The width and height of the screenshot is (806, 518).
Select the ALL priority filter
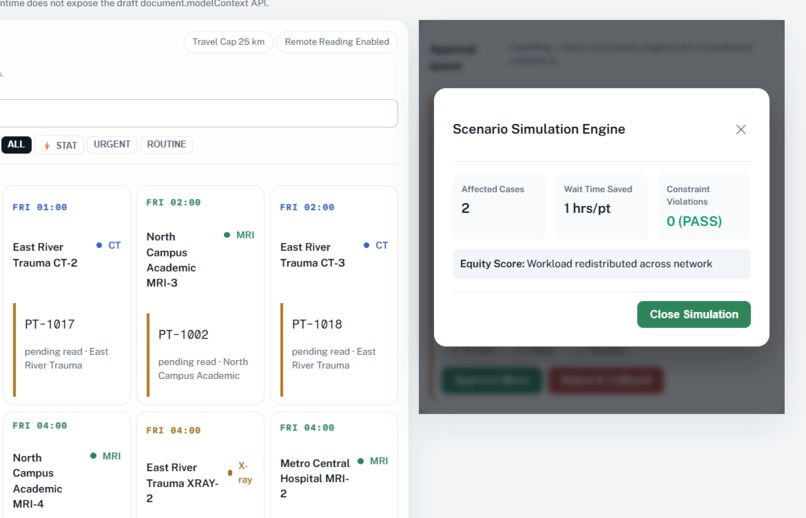(x=16, y=144)
